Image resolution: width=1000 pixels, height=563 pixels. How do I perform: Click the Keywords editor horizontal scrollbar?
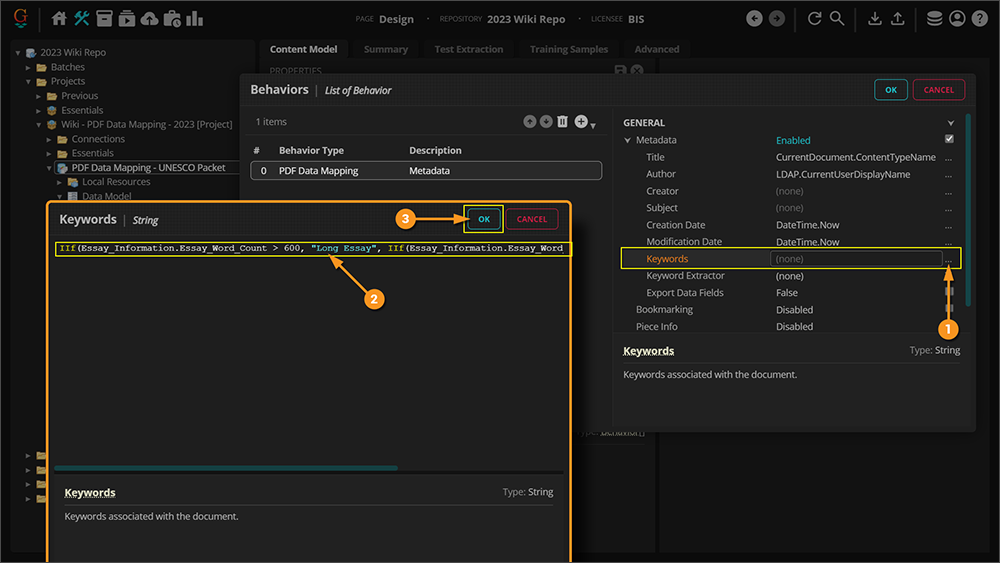[x=225, y=467]
